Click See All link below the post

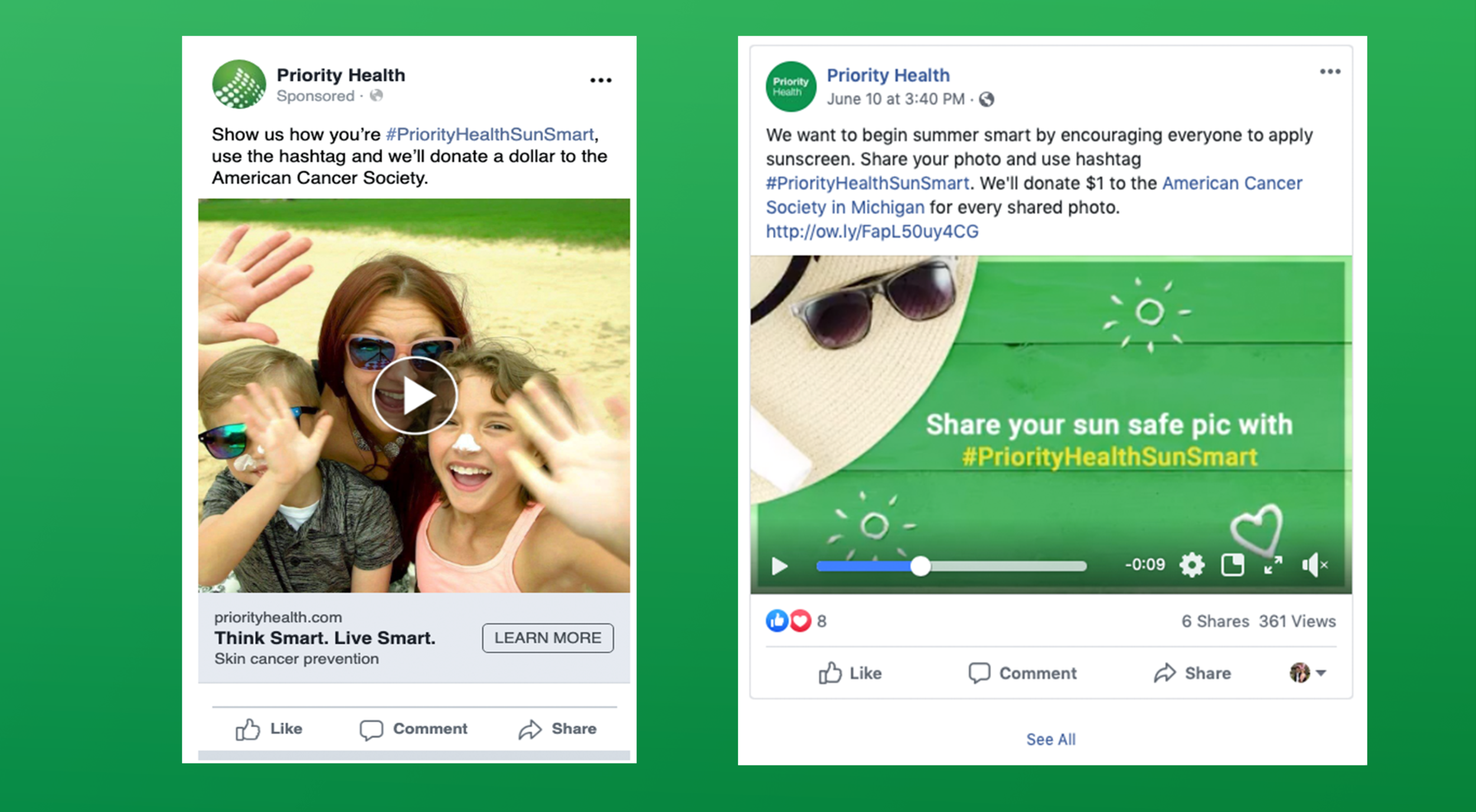coord(1050,739)
